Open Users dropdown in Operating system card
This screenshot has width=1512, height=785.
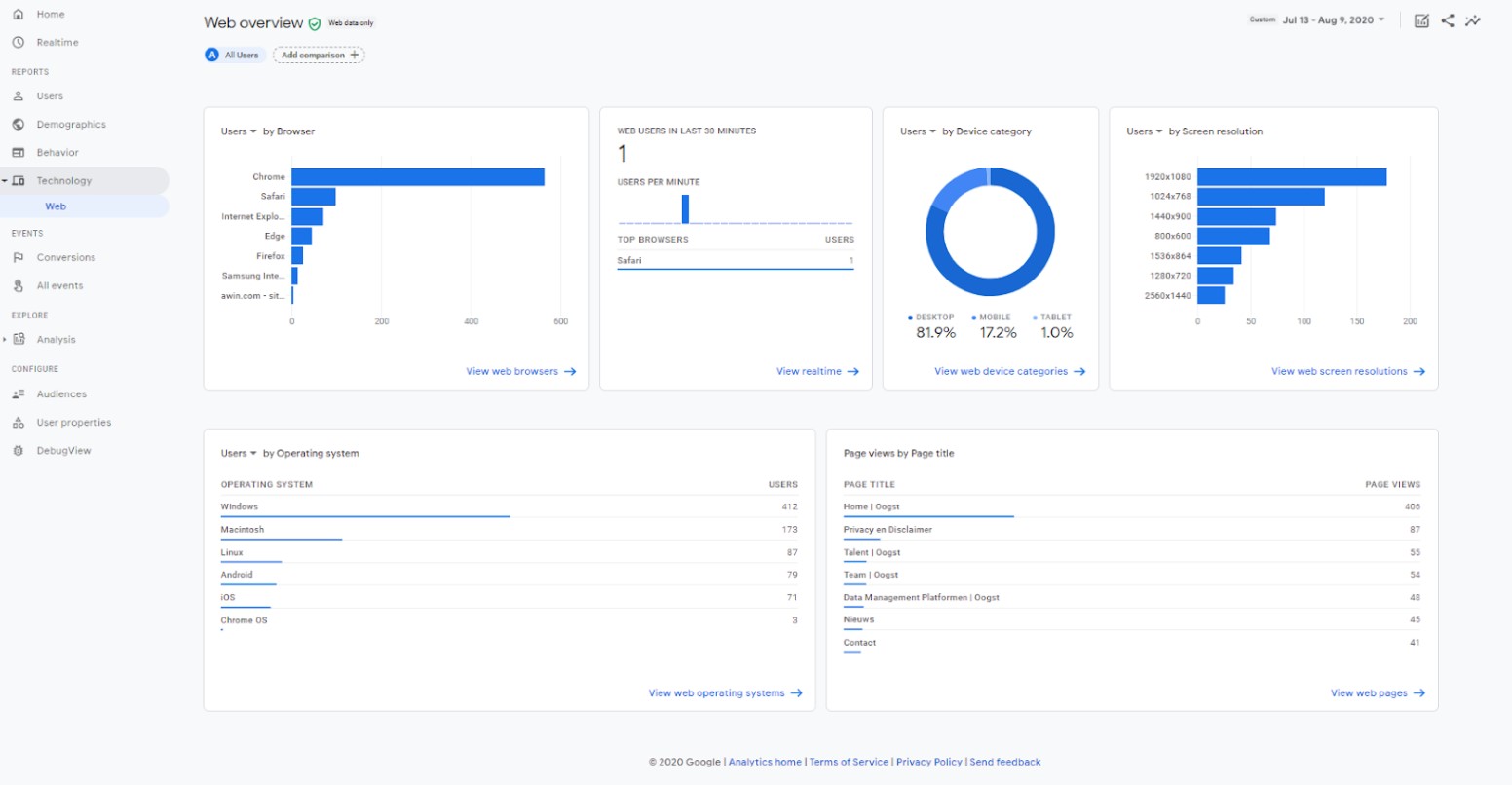pos(239,454)
